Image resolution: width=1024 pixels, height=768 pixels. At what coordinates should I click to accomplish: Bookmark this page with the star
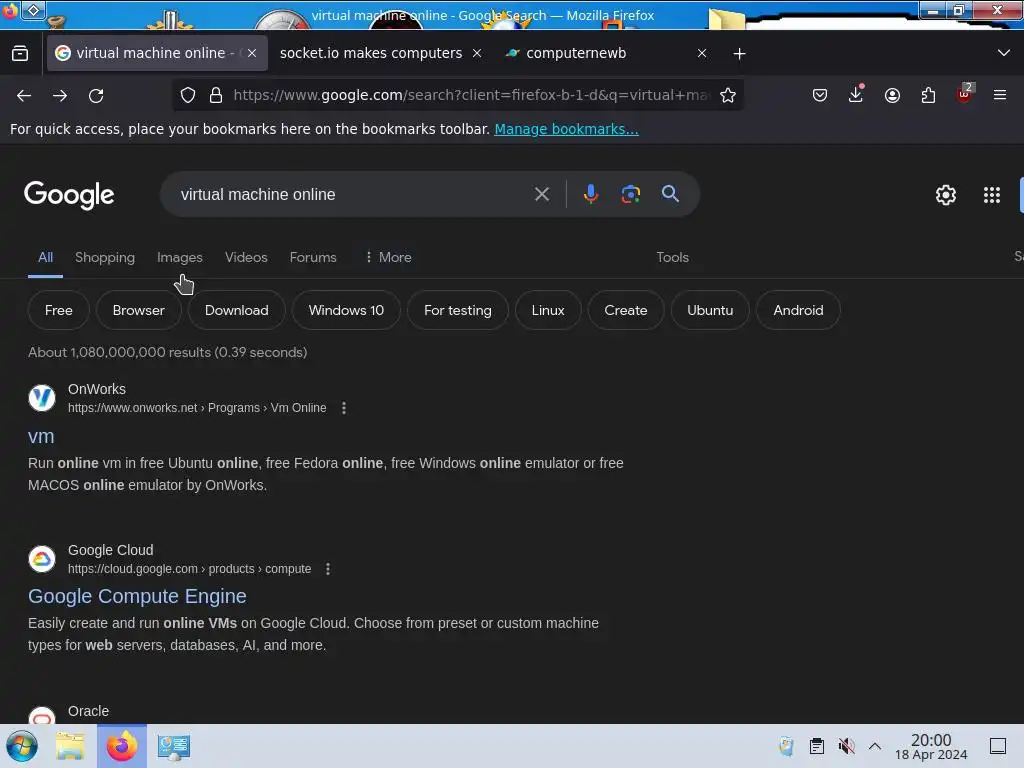click(728, 95)
